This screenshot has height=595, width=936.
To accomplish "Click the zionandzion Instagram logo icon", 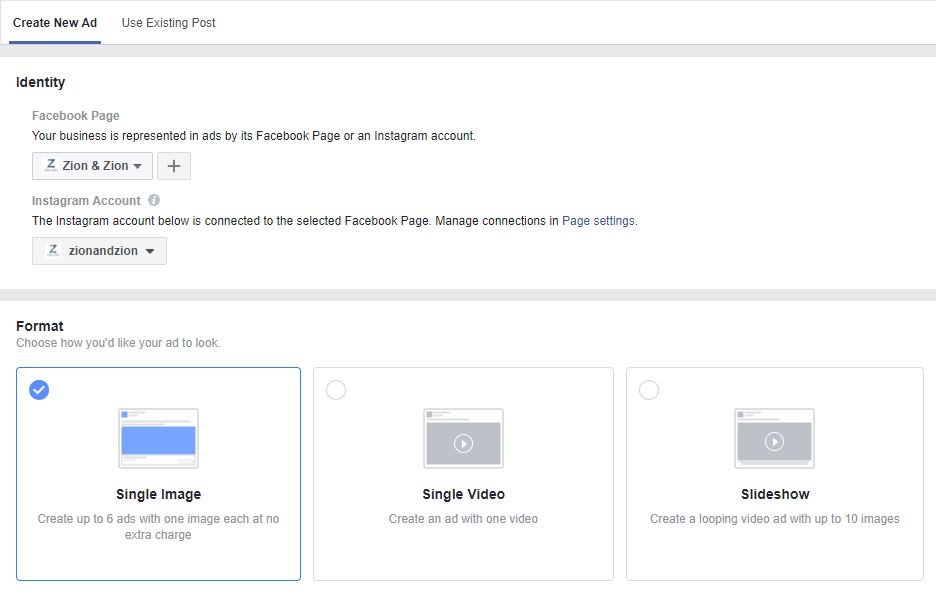I will click(x=54, y=251).
